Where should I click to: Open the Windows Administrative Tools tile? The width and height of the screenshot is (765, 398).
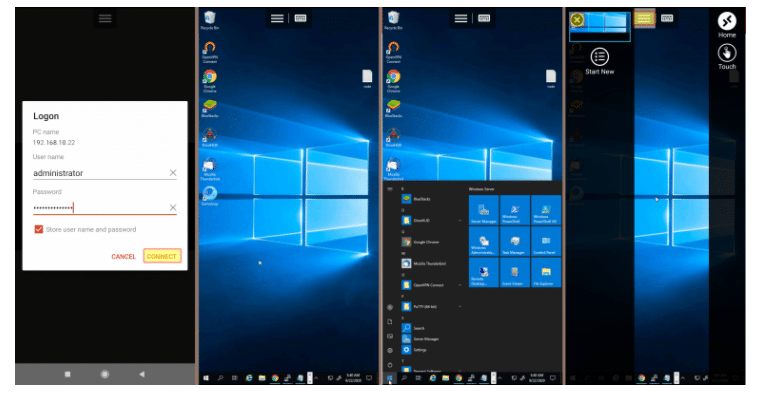483,241
